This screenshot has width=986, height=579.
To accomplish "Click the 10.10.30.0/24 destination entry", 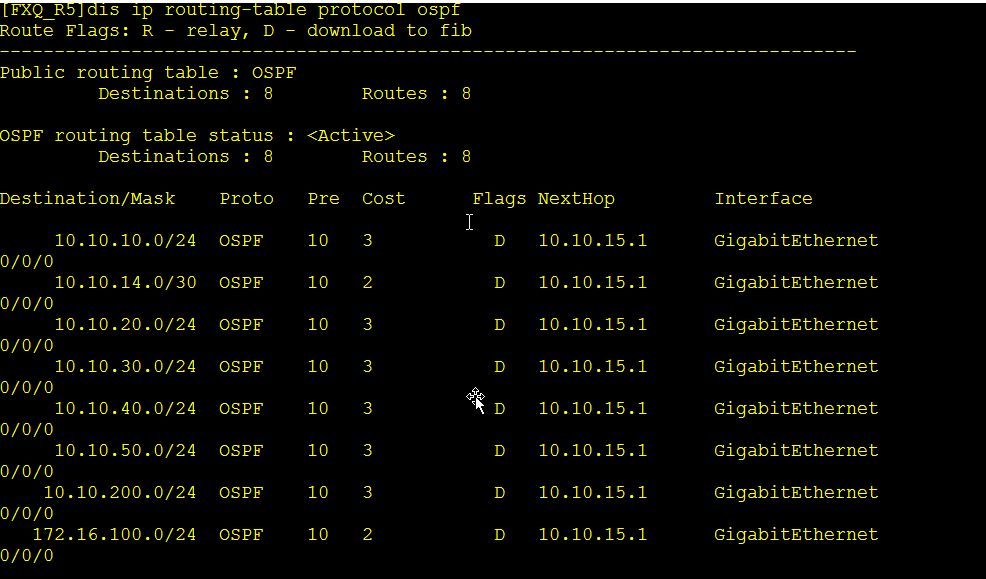I will pyautogui.click(x=126, y=367).
